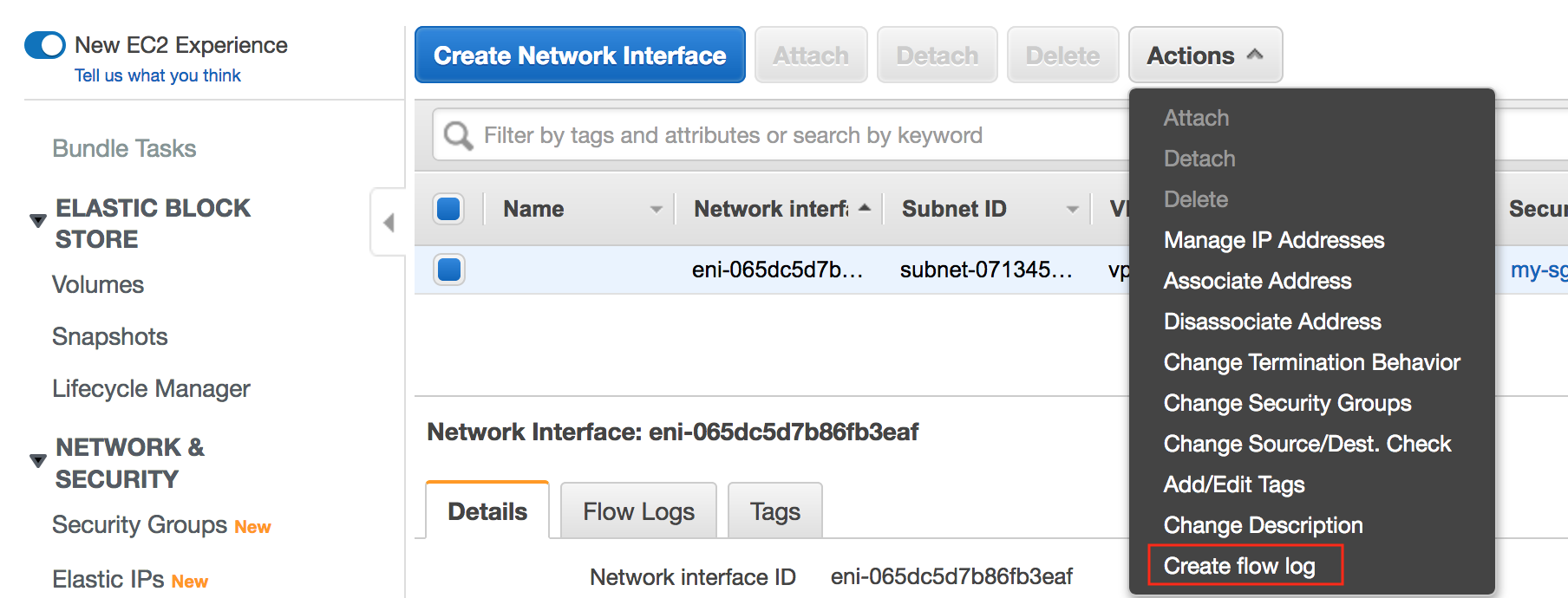The image size is (1568, 598).
Task: Click the search magnifier icon in filter bar
Action: (x=458, y=135)
